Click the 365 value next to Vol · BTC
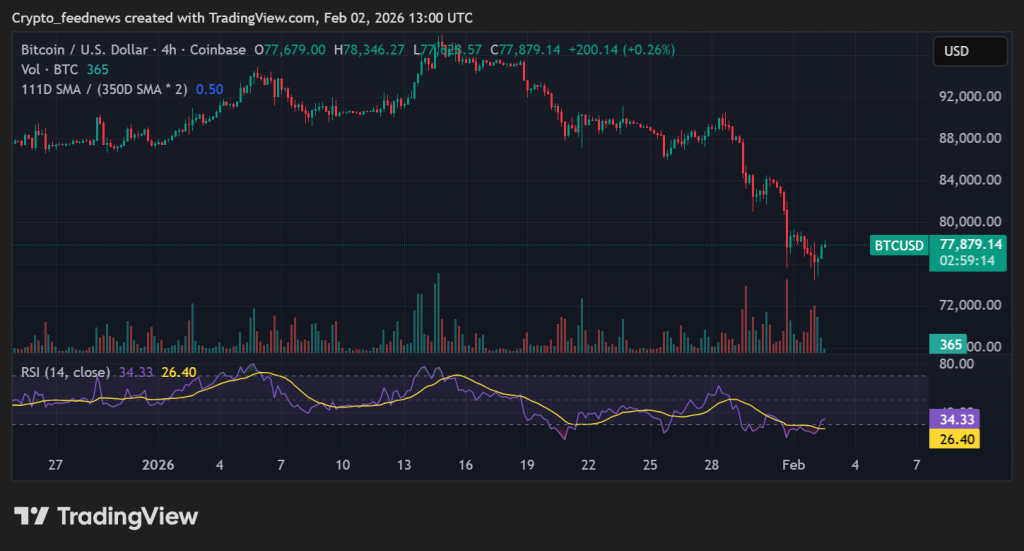 pyautogui.click(x=97, y=69)
